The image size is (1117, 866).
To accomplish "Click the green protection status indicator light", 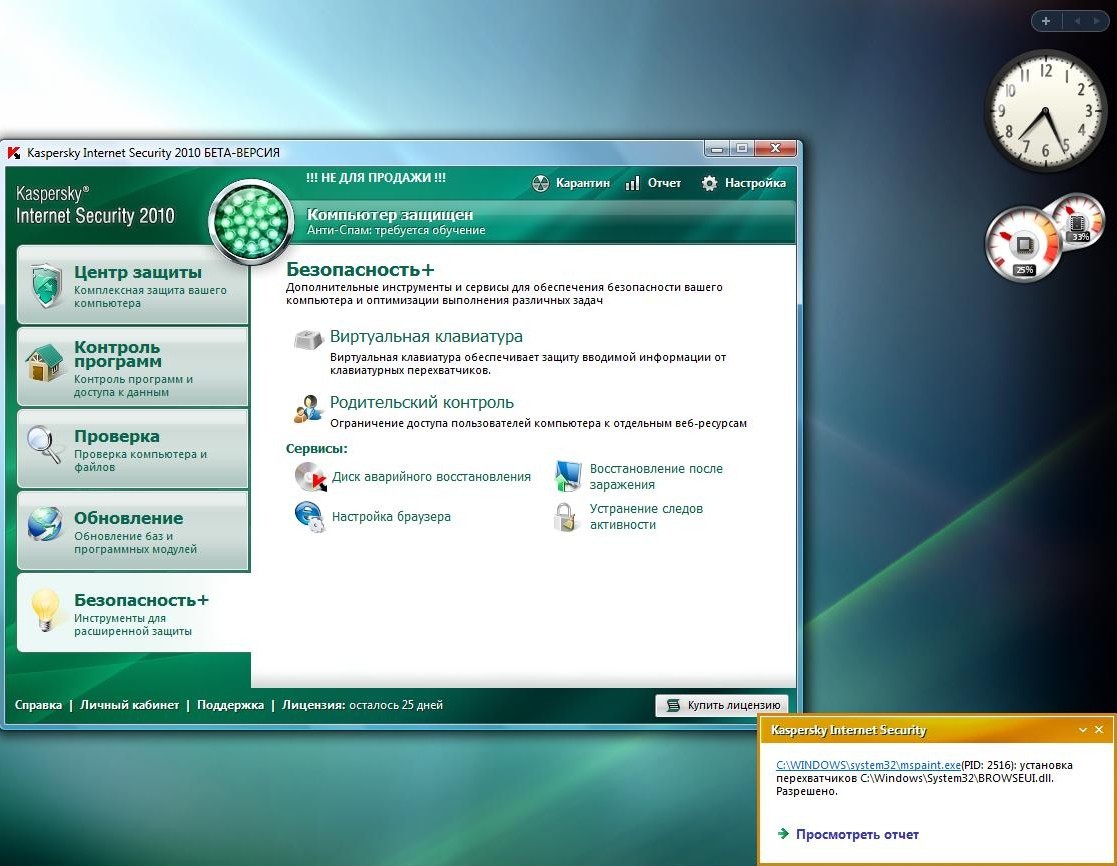I will coord(251,222).
